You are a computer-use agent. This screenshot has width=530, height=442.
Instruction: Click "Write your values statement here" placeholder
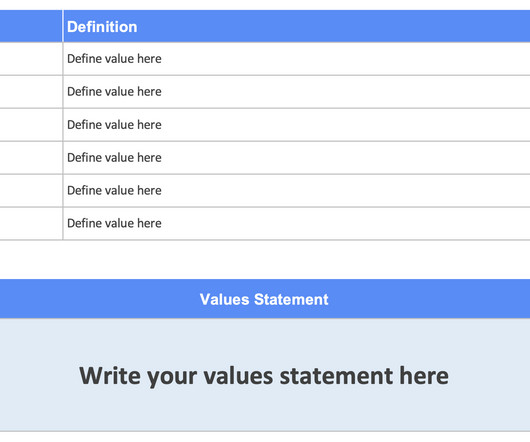(x=264, y=375)
